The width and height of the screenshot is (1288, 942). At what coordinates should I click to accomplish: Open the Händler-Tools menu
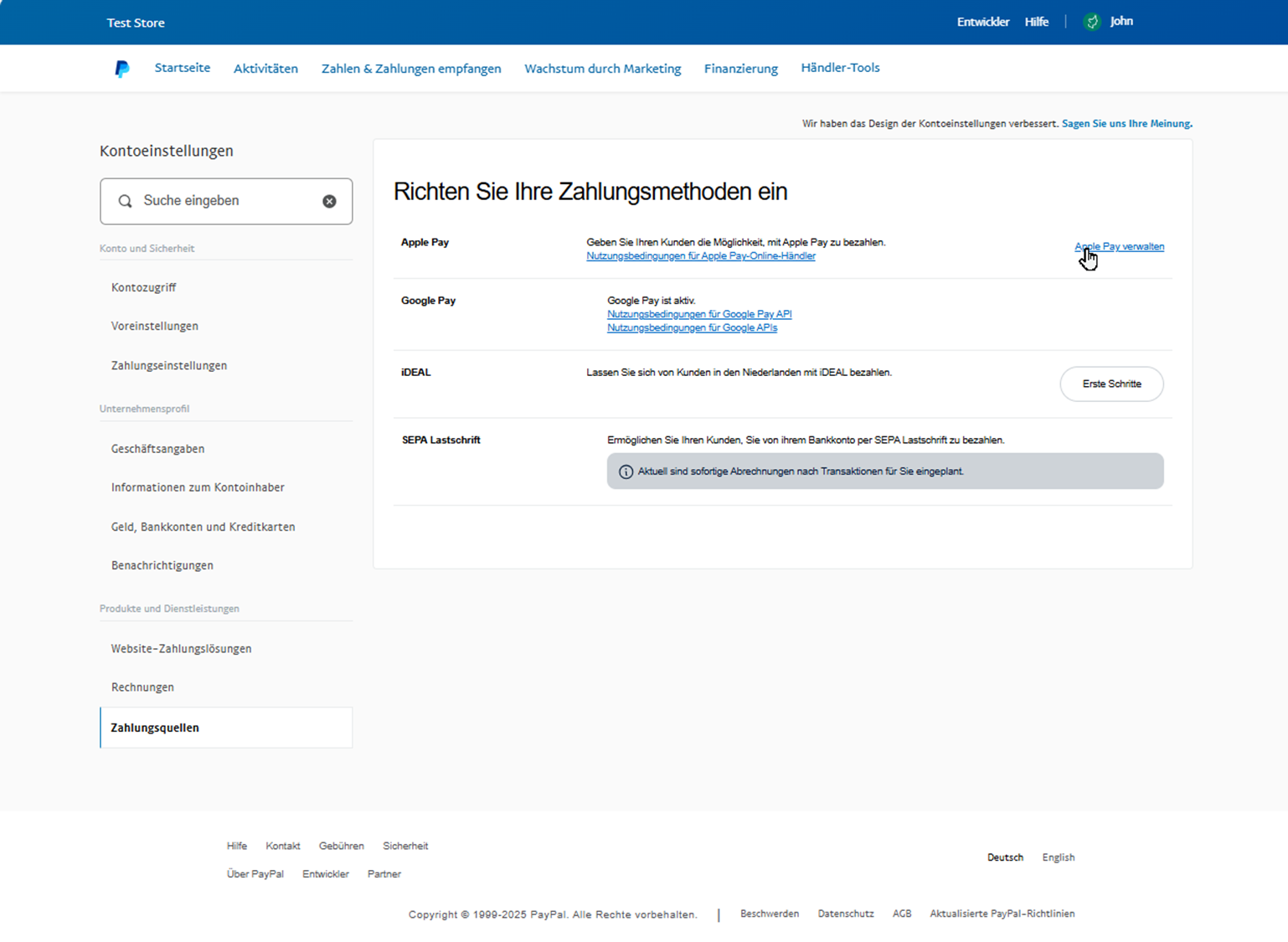click(840, 68)
